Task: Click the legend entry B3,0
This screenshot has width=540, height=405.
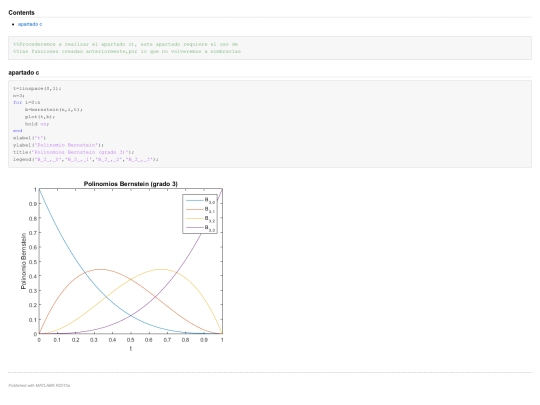Action: click(200, 200)
